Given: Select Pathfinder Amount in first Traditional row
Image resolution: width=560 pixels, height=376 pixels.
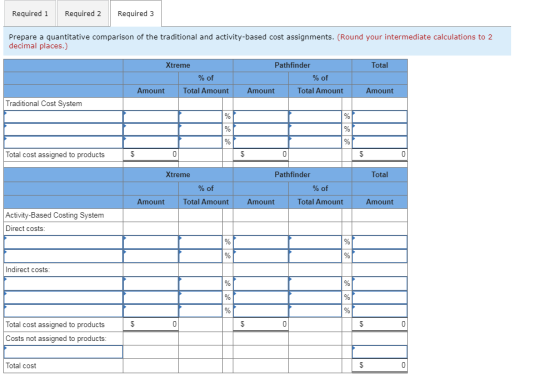Looking at the screenshot, I should tap(261, 116).
